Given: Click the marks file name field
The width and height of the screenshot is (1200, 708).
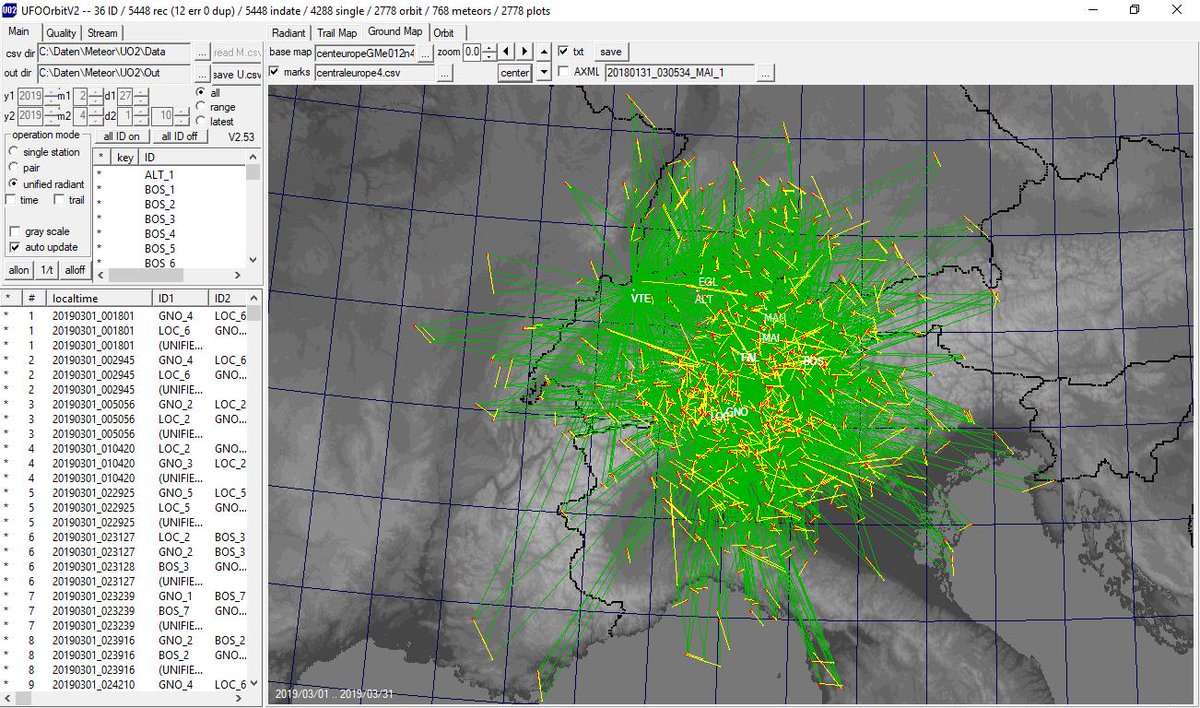Looking at the screenshot, I should pos(374,72).
